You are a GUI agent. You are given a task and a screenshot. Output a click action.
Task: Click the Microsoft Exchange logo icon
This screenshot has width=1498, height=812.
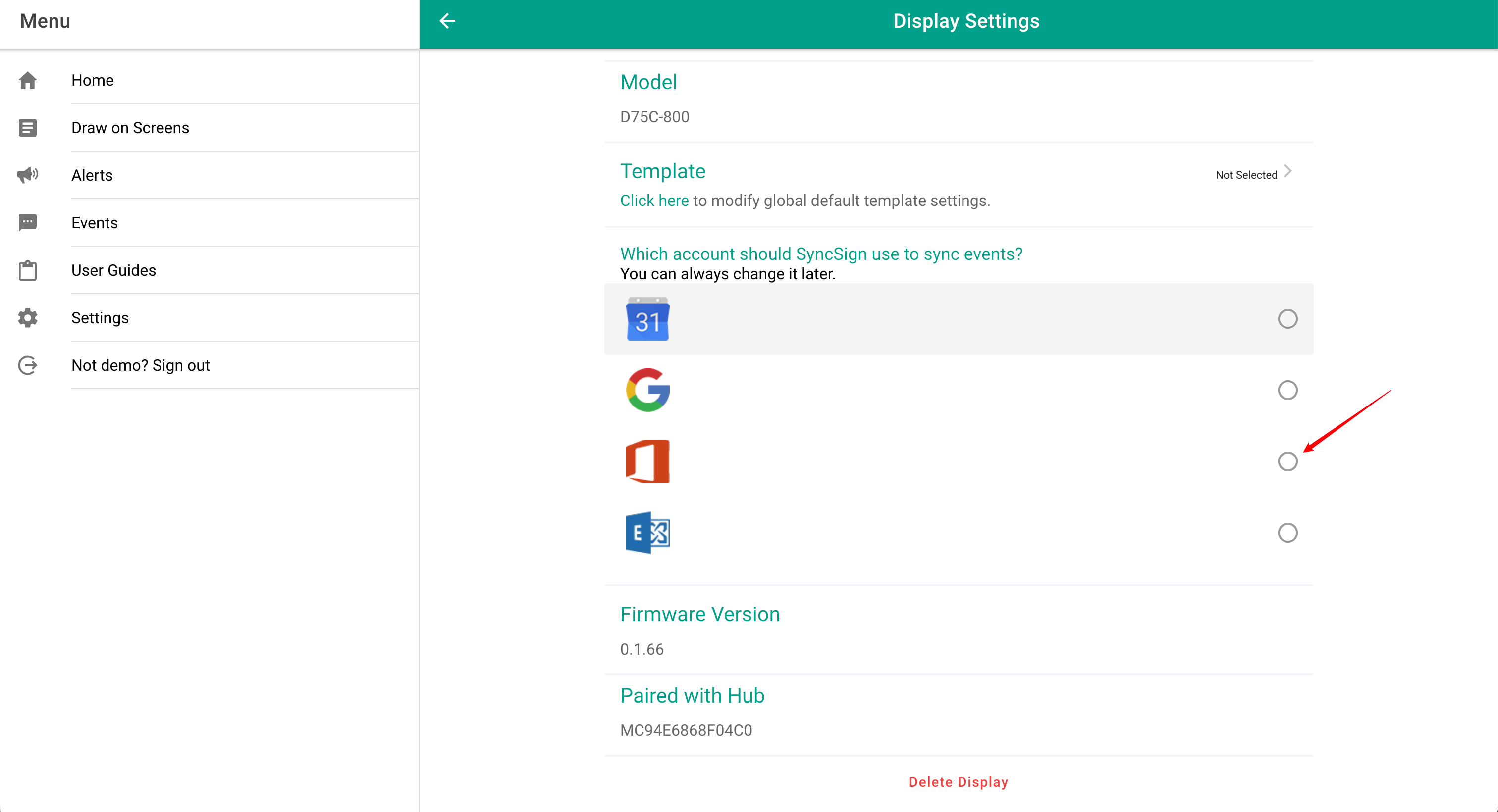click(x=647, y=532)
